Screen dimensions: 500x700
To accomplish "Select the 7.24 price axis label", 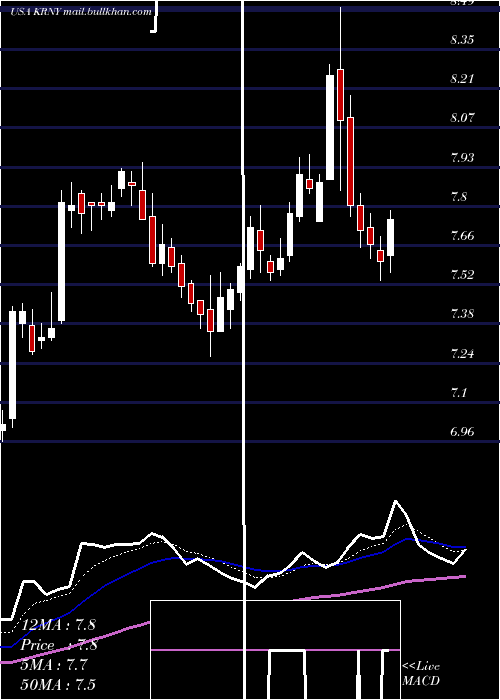I will [x=462, y=354].
